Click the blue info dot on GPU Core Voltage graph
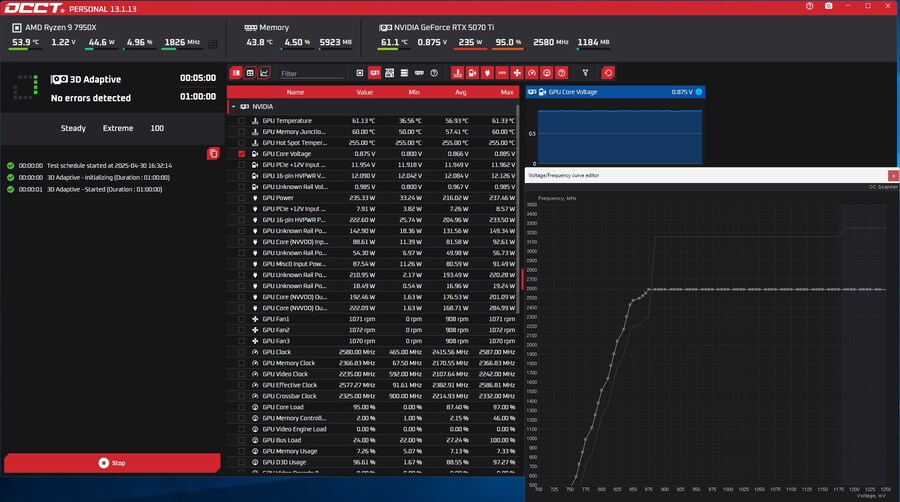The width and height of the screenshot is (900, 502). pyautogui.click(x=699, y=92)
